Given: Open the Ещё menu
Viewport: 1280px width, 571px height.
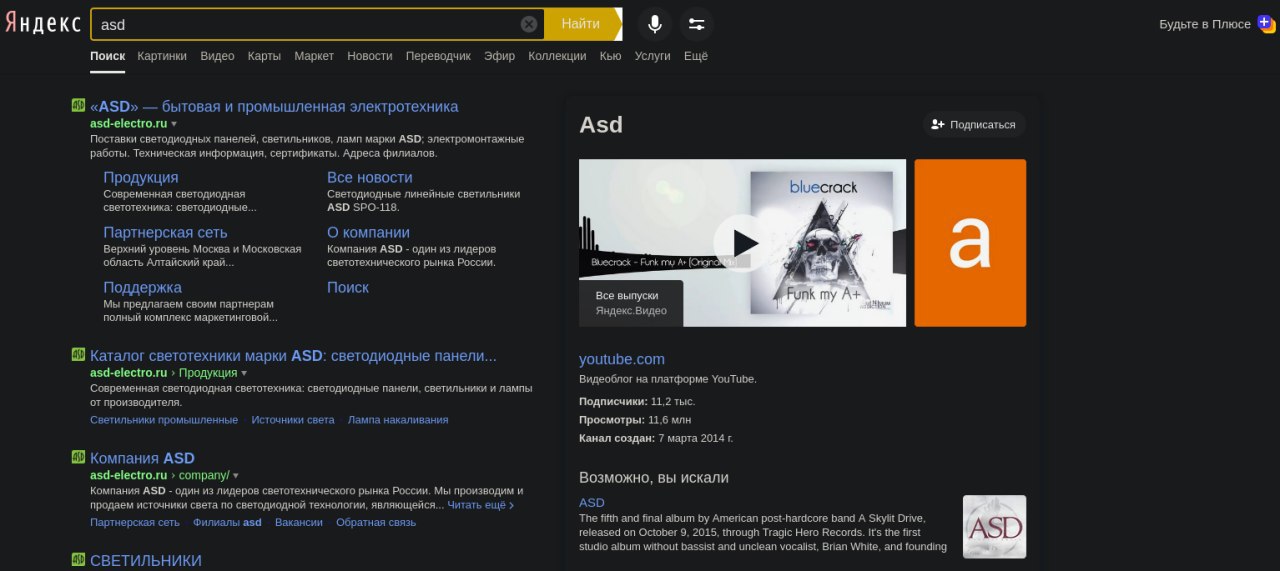Looking at the screenshot, I should [x=696, y=56].
